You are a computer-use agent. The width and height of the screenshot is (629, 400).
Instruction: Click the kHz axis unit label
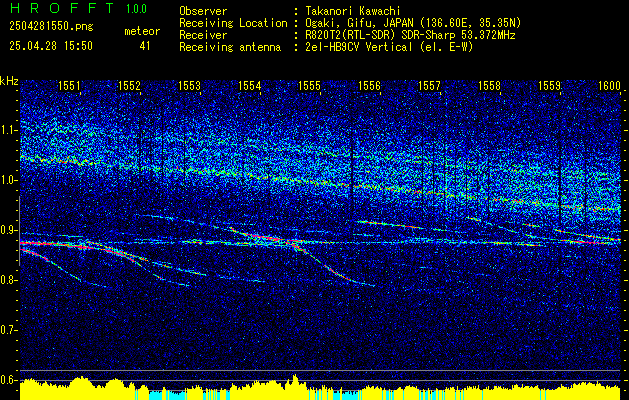(x=9, y=81)
